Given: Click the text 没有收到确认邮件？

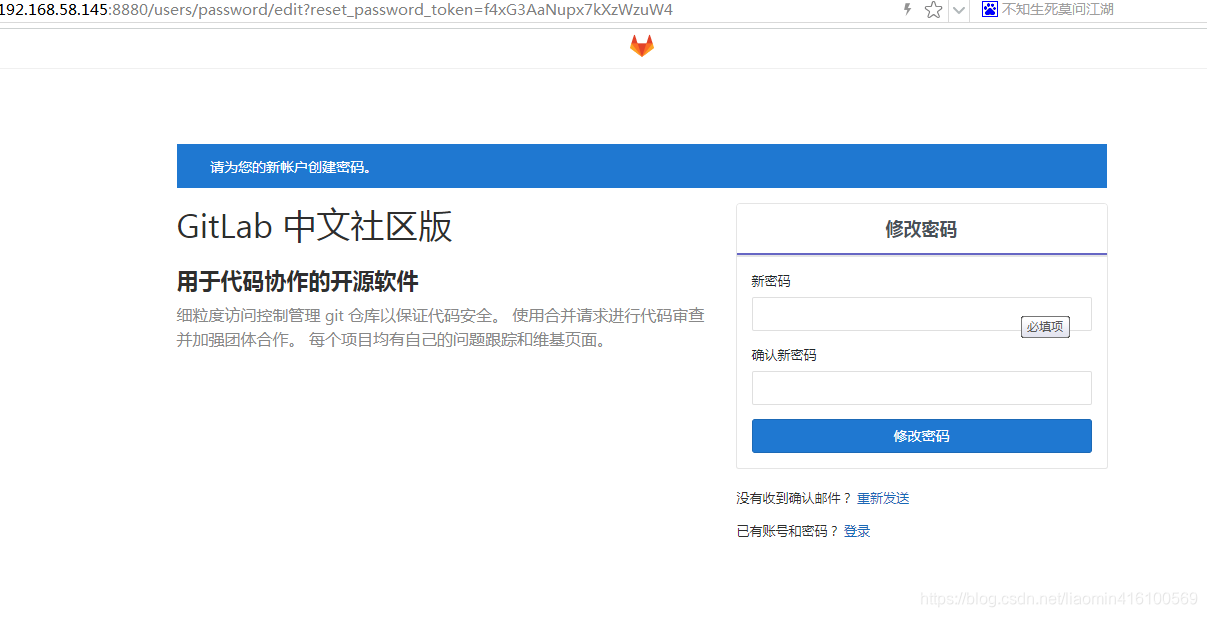Looking at the screenshot, I should 795,498.
